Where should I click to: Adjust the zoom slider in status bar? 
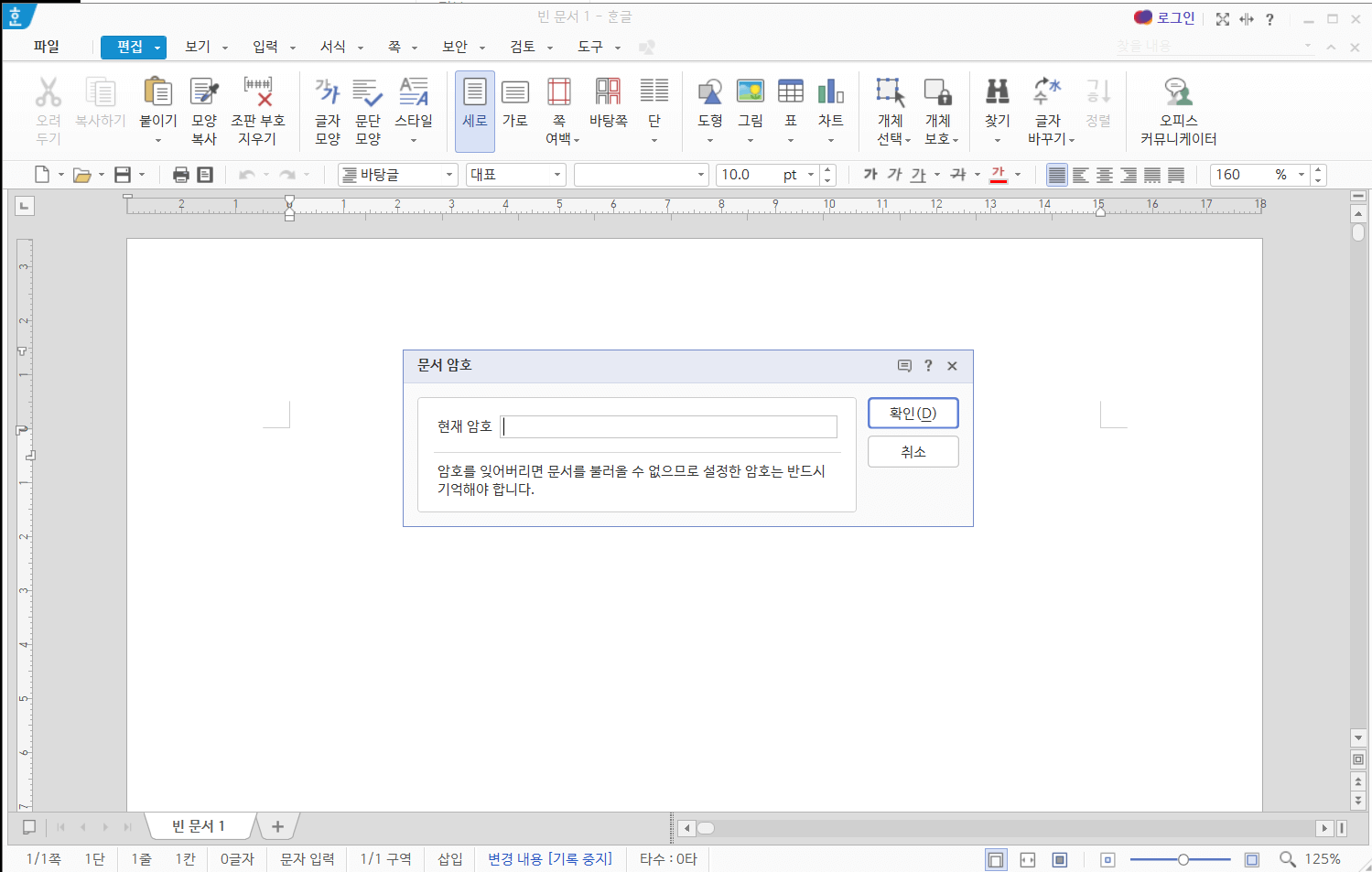tap(1183, 859)
